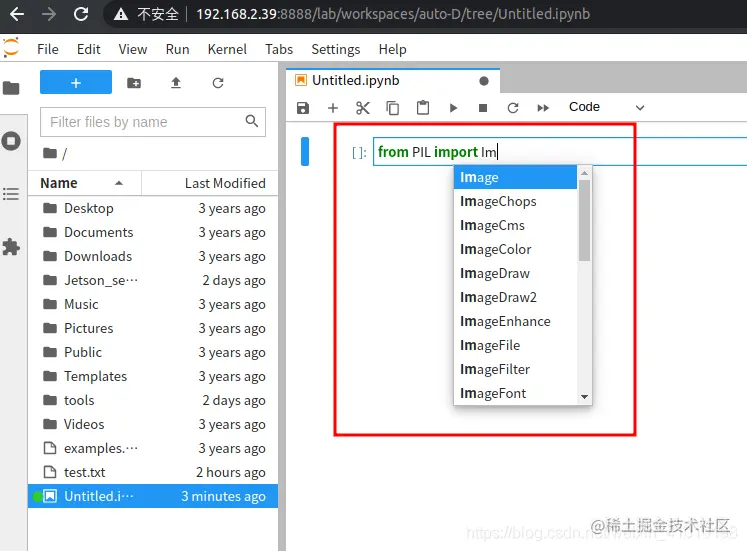This screenshot has width=747, height=551.
Task: Select the Desktop folder
Action: 153,208
